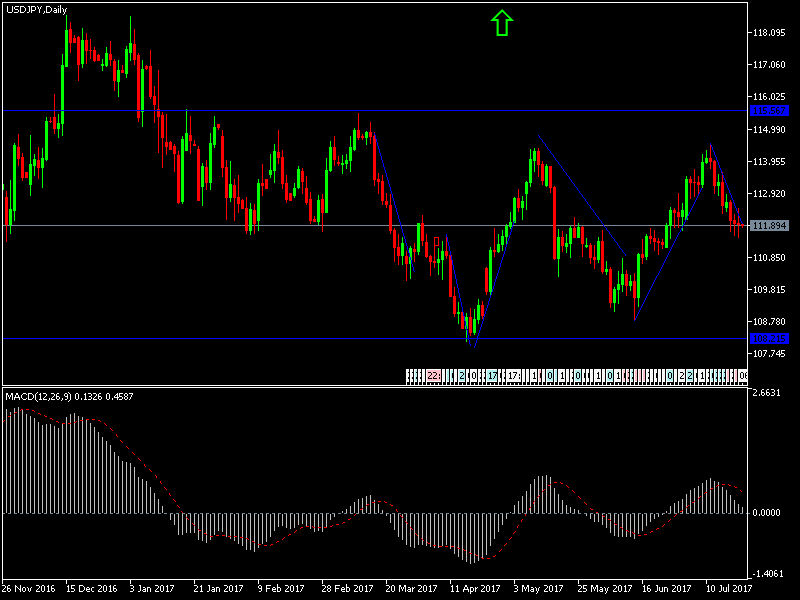Click the green up arrow marker

point(502,23)
